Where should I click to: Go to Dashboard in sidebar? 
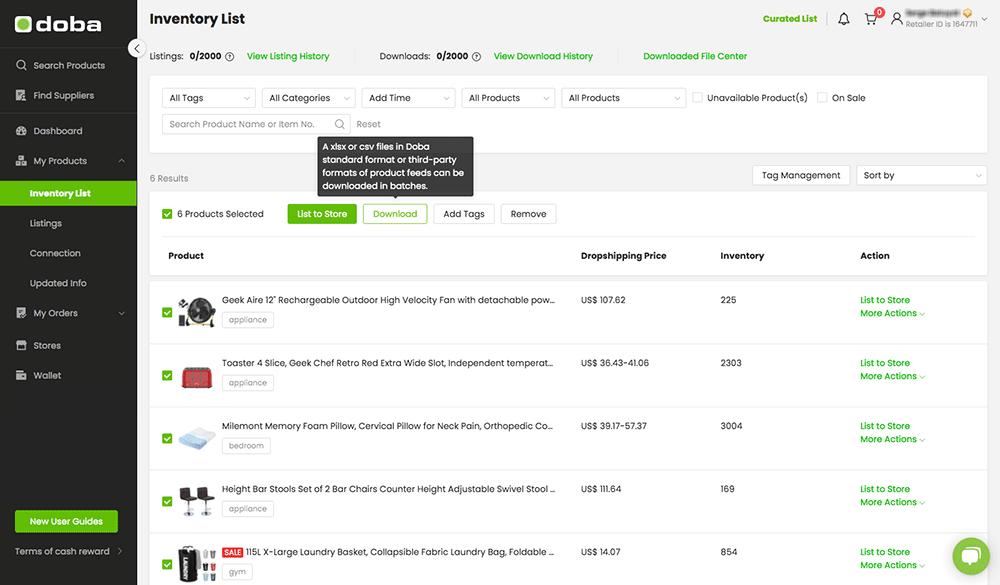58,131
